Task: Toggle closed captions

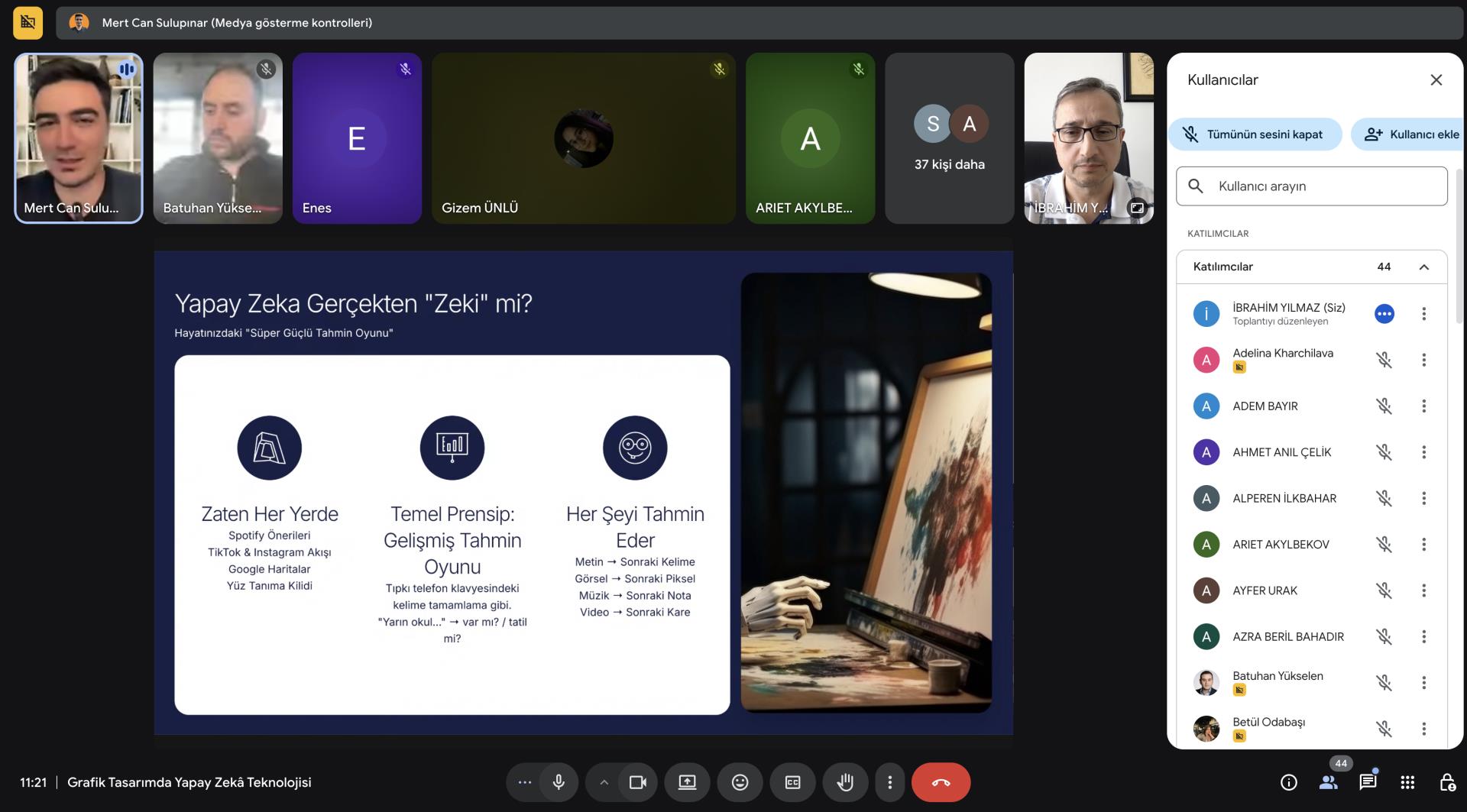Action: 792,782
